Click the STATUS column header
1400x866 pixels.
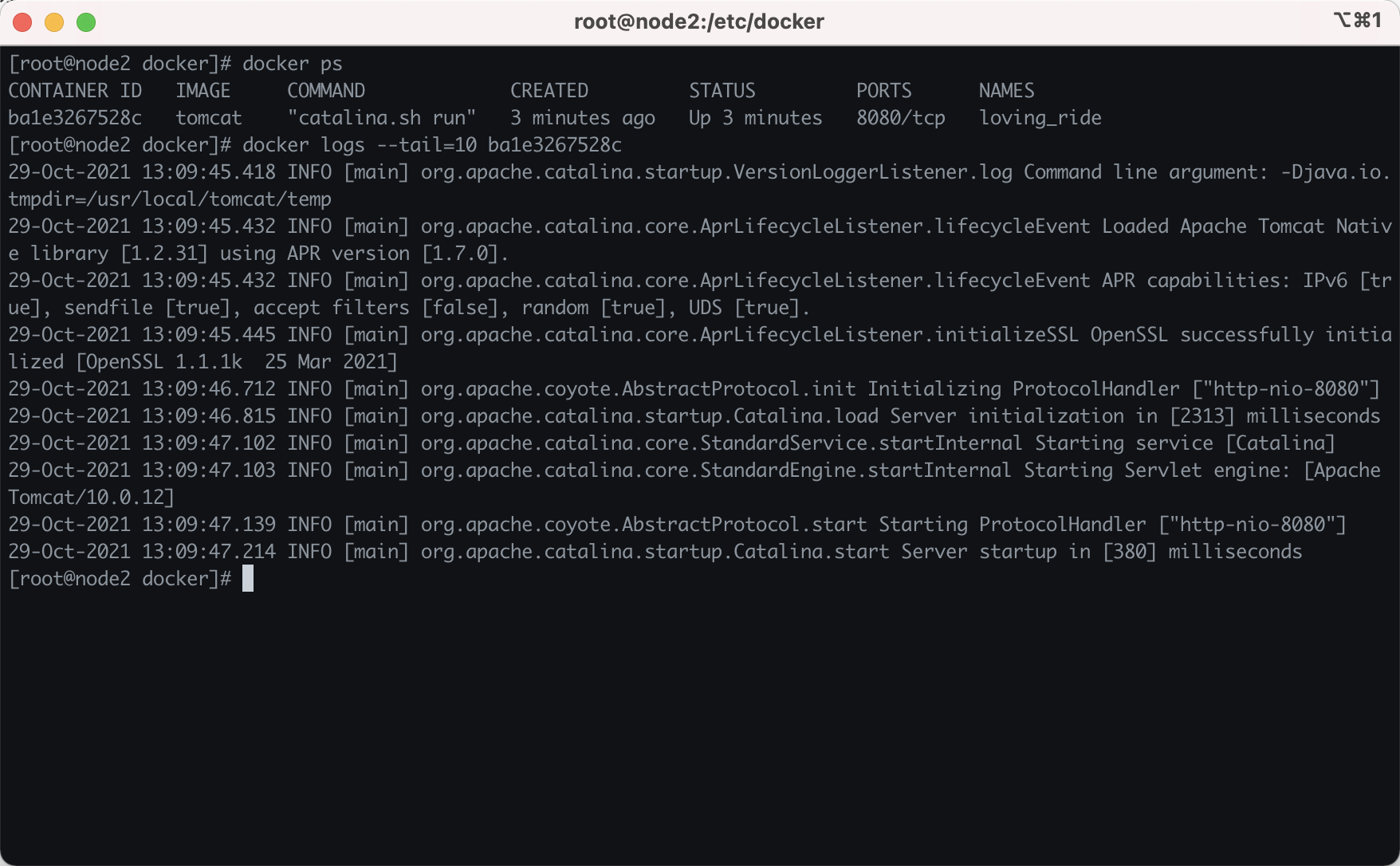point(722,91)
